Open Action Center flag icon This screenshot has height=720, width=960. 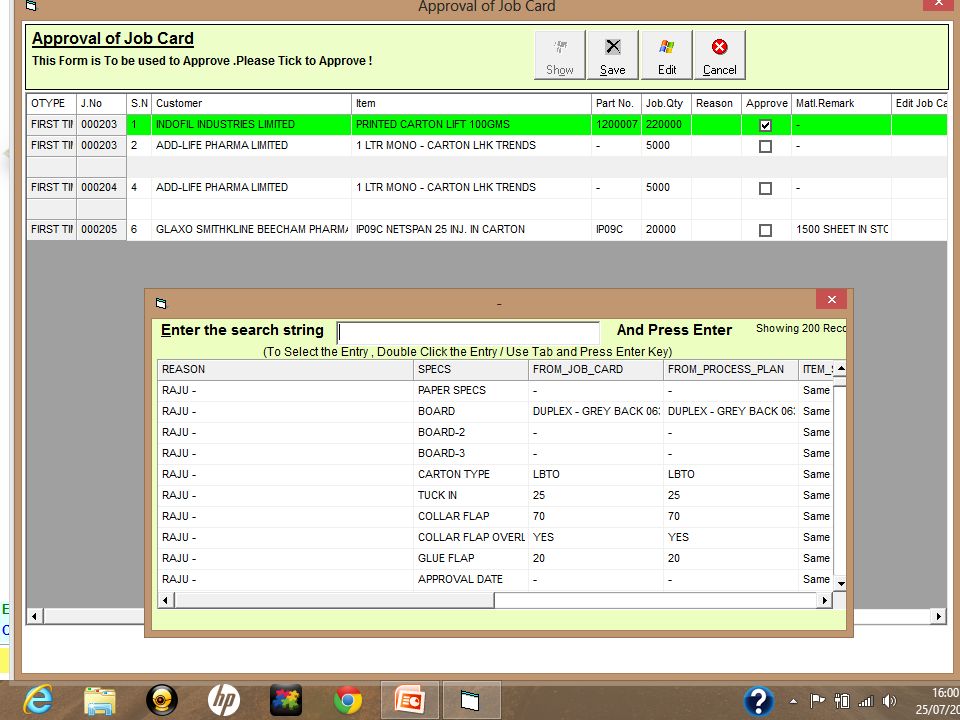(817, 700)
